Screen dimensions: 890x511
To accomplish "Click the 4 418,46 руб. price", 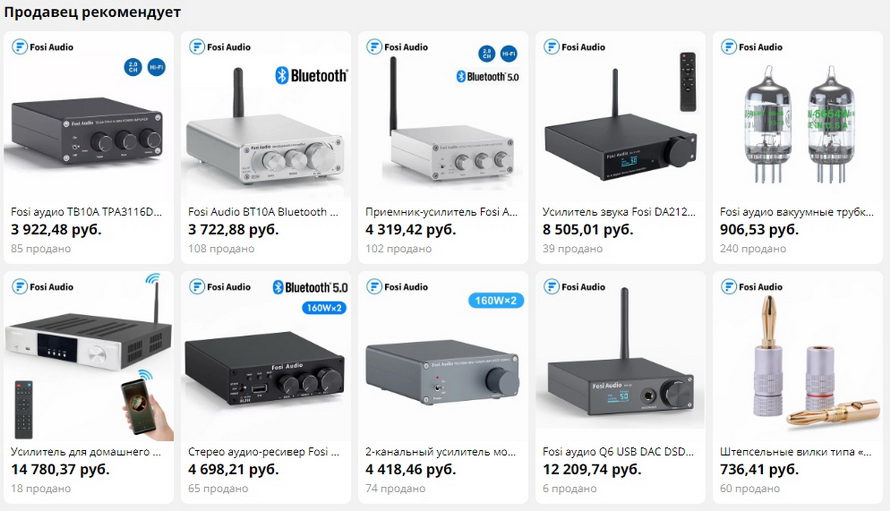I will click(410, 470).
